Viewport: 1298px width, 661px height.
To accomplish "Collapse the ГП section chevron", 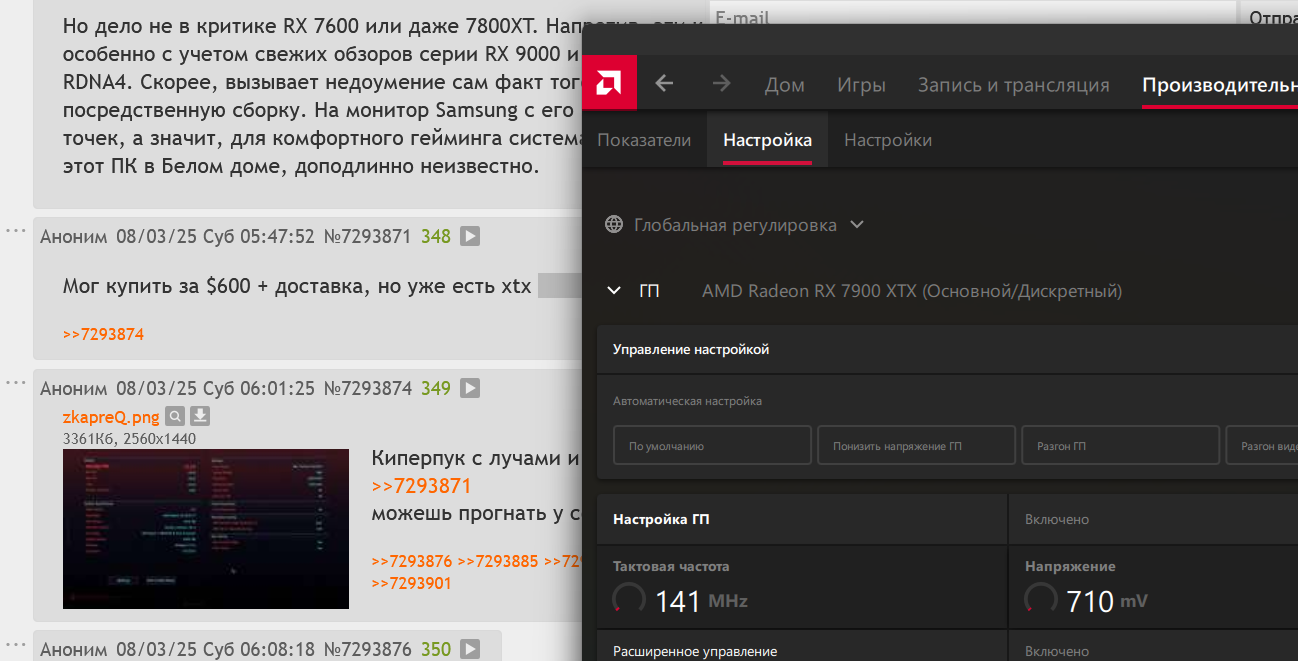I will (x=614, y=291).
